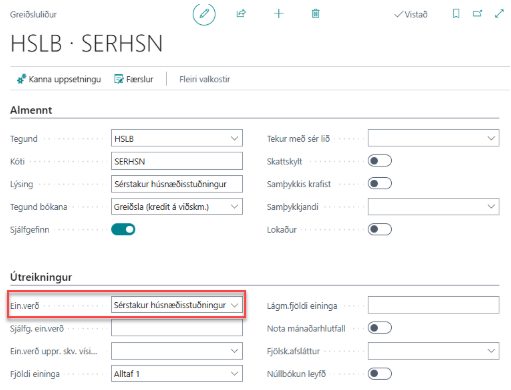
Task: Toggle the Lokaður switch
Action: (380, 229)
